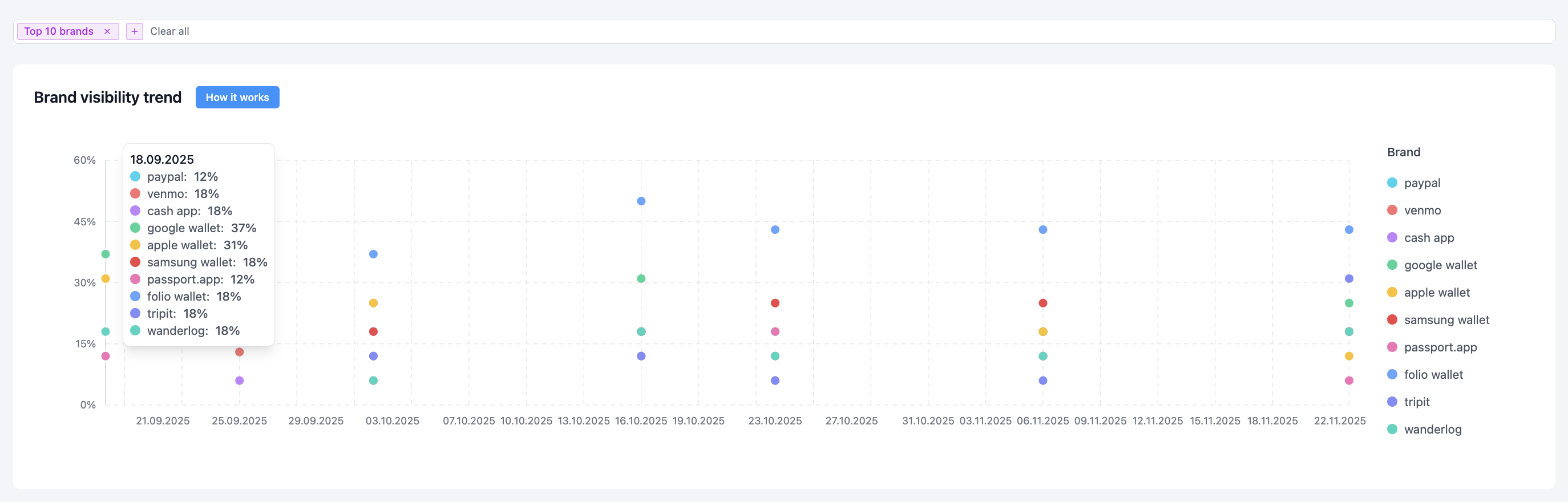This screenshot has height=502, width=1568.
Task: Toggle apple wallet in the Brand legend
Action: click(1429, 292)
